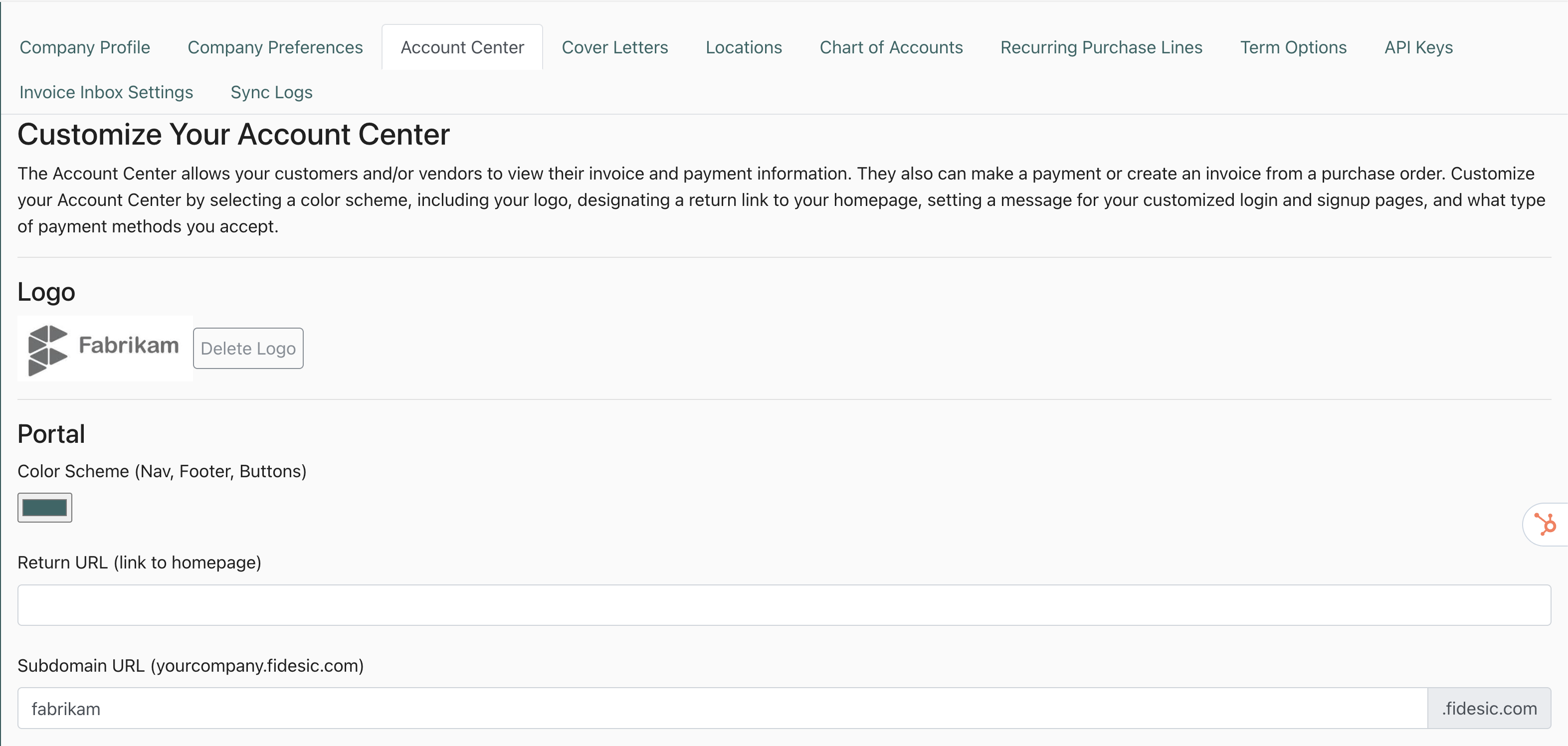Click the .fidesic.com suffix addon

pos(1489,708)
